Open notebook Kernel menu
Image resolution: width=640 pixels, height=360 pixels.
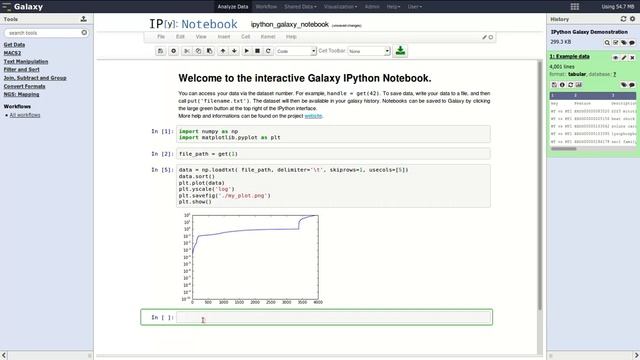click(x=268, y=37)
